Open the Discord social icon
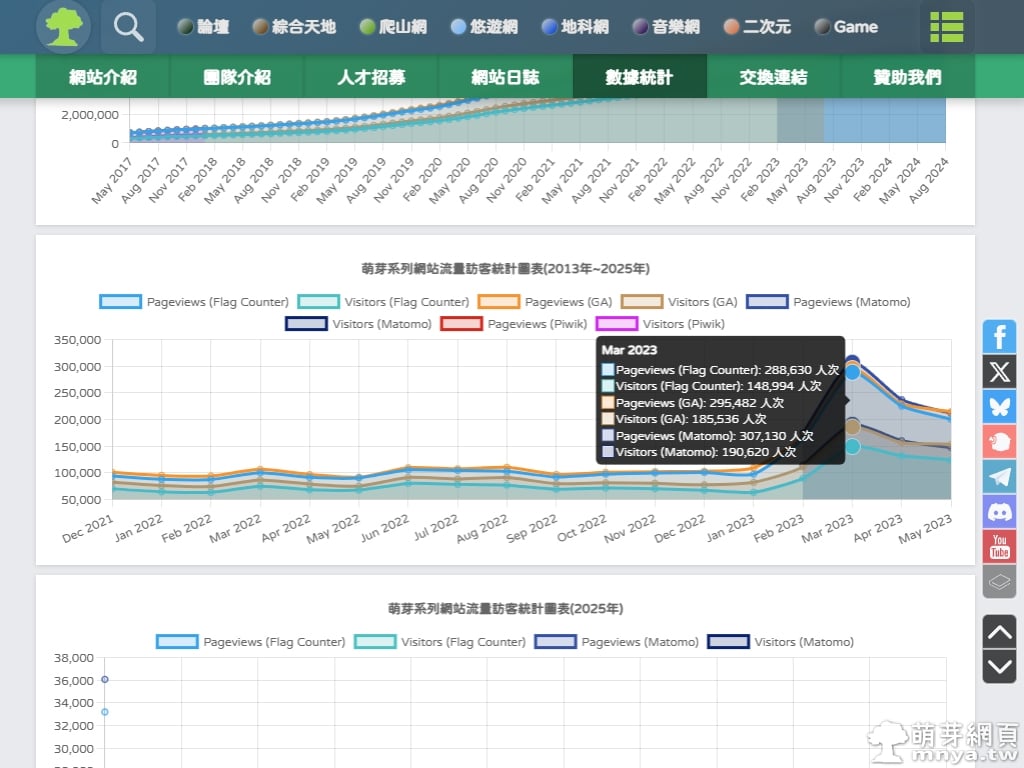Image resolution: width=1024 pixels, height=768 pixels. point(999,512)
